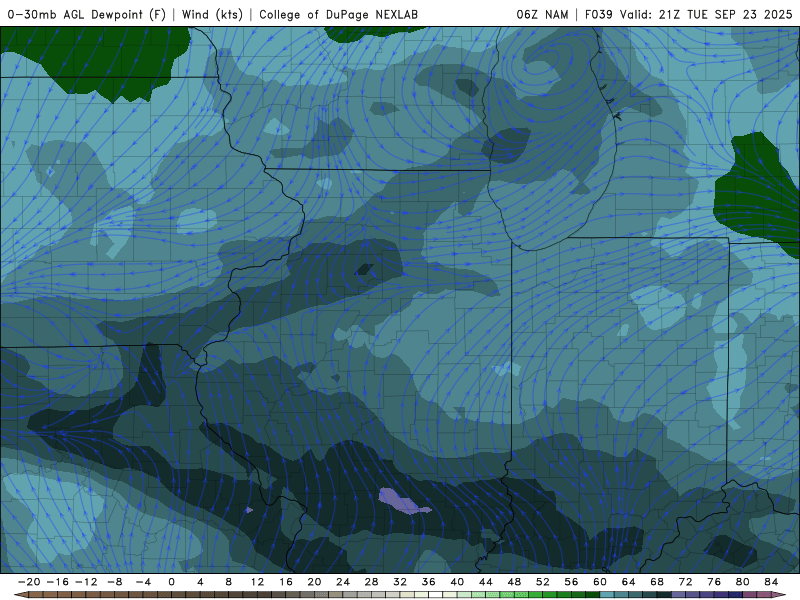Click the "College of DuPage NEXLAB" label
The height and width of the screenshot is (600, 800).
coord(338,14)
